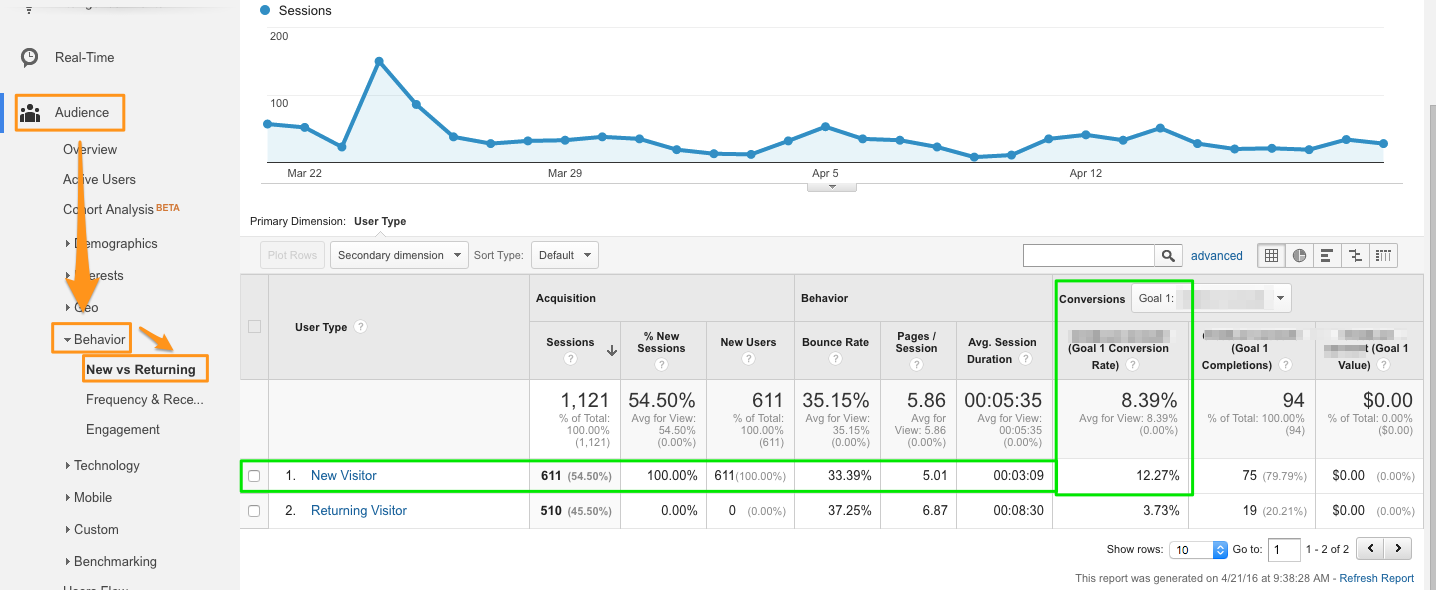Click the Refresh Report link

click(x=1377, y=578)
